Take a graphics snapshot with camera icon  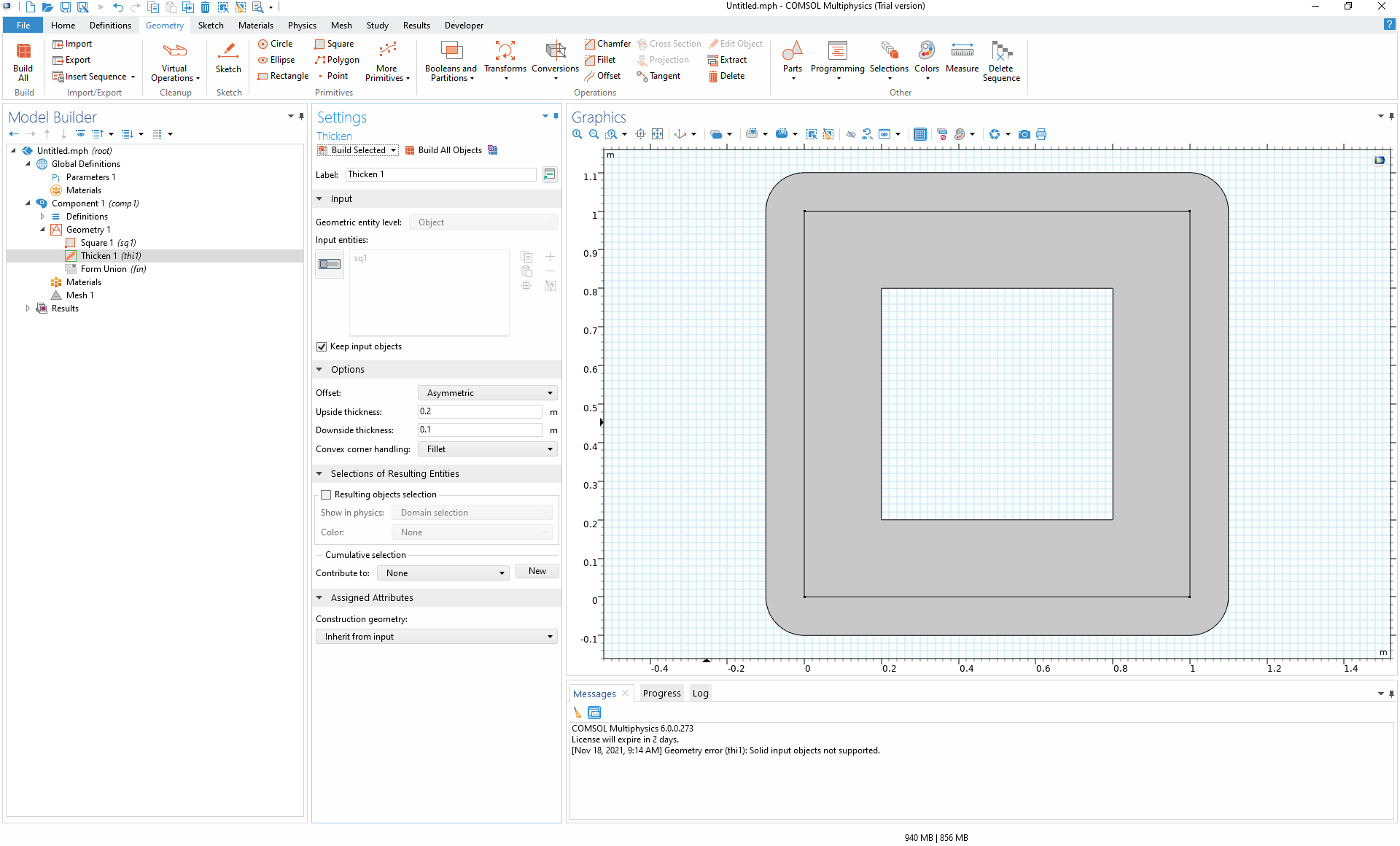coord(1024,134)
